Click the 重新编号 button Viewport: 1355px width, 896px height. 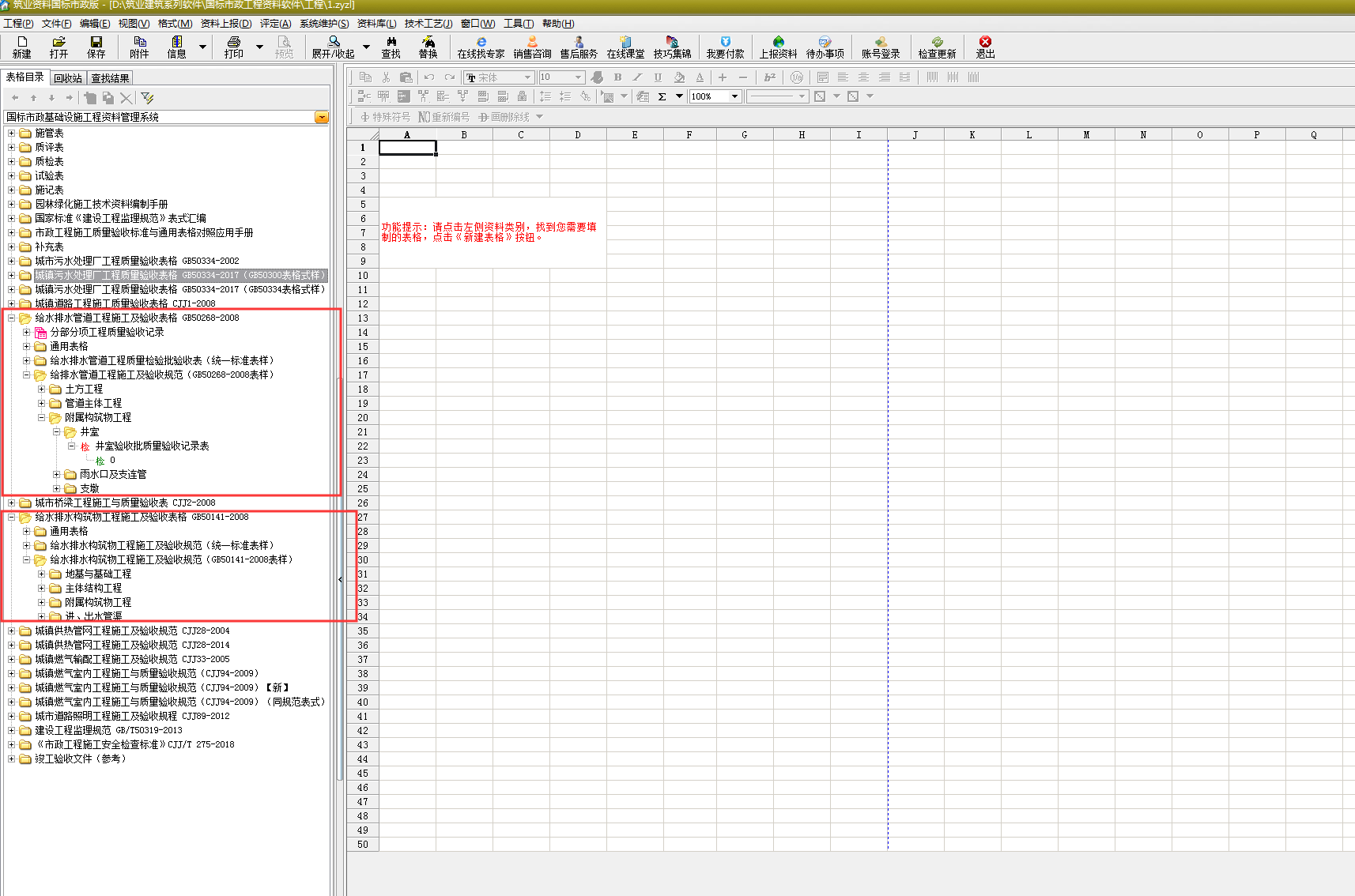coord(444,117)
